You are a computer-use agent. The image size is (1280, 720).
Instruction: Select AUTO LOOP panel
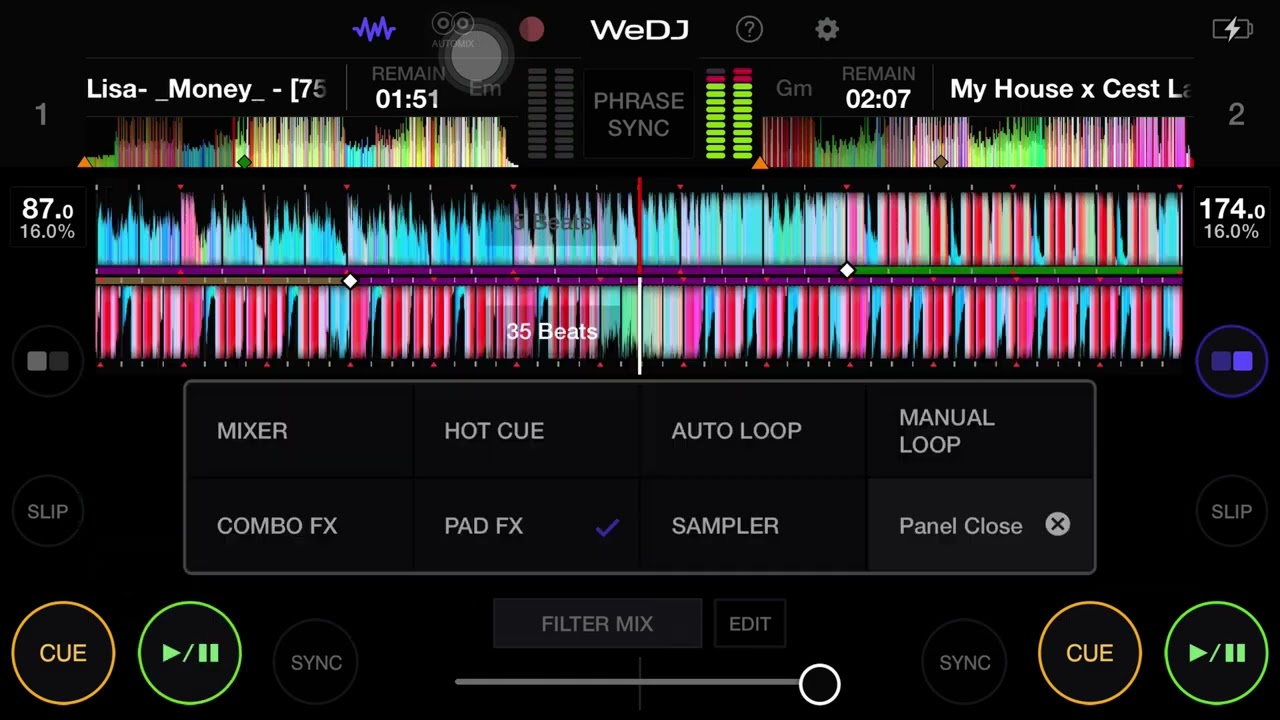tap(753, 430)
